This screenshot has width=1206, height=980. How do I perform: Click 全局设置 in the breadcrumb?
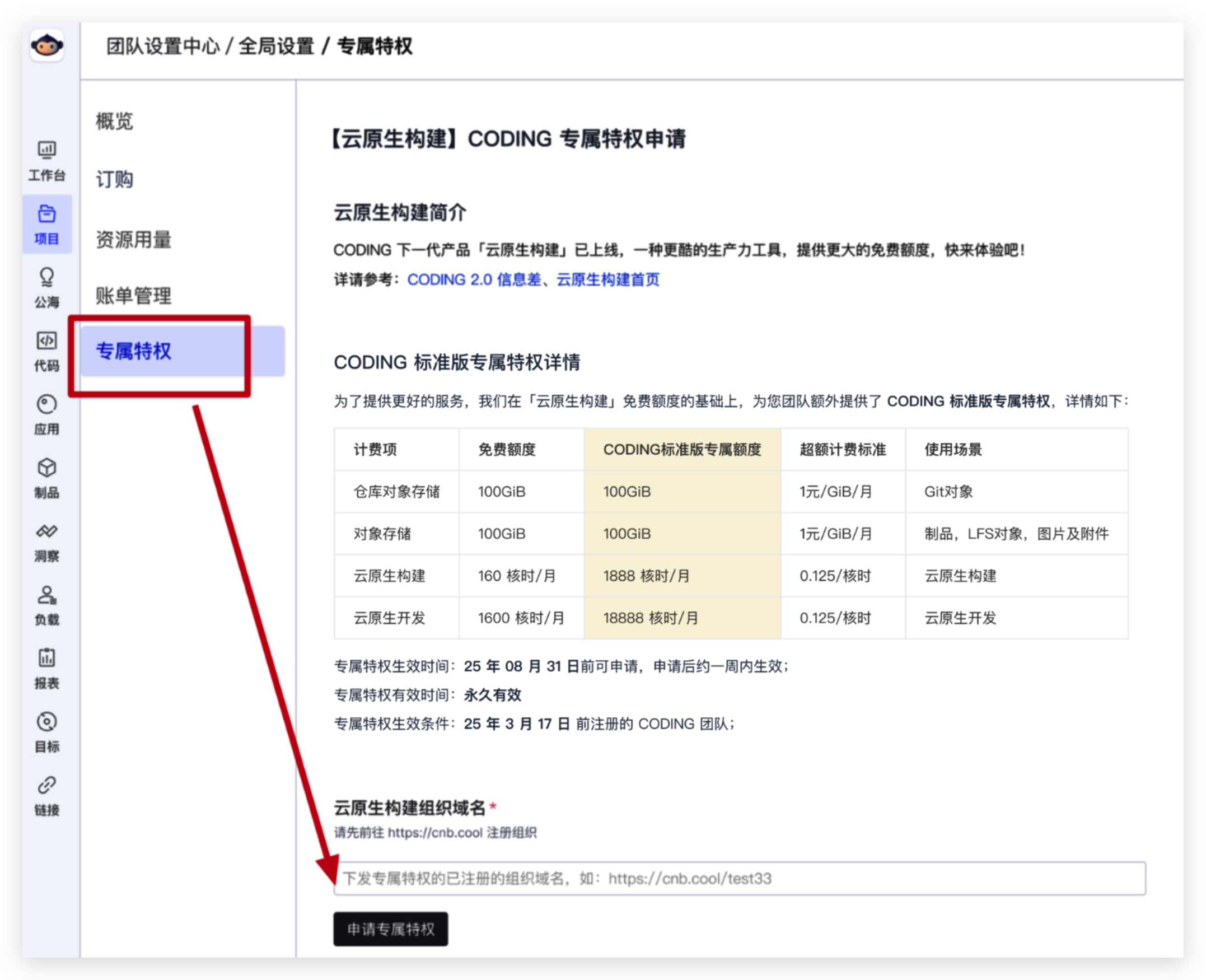click(x=276, y=46)
